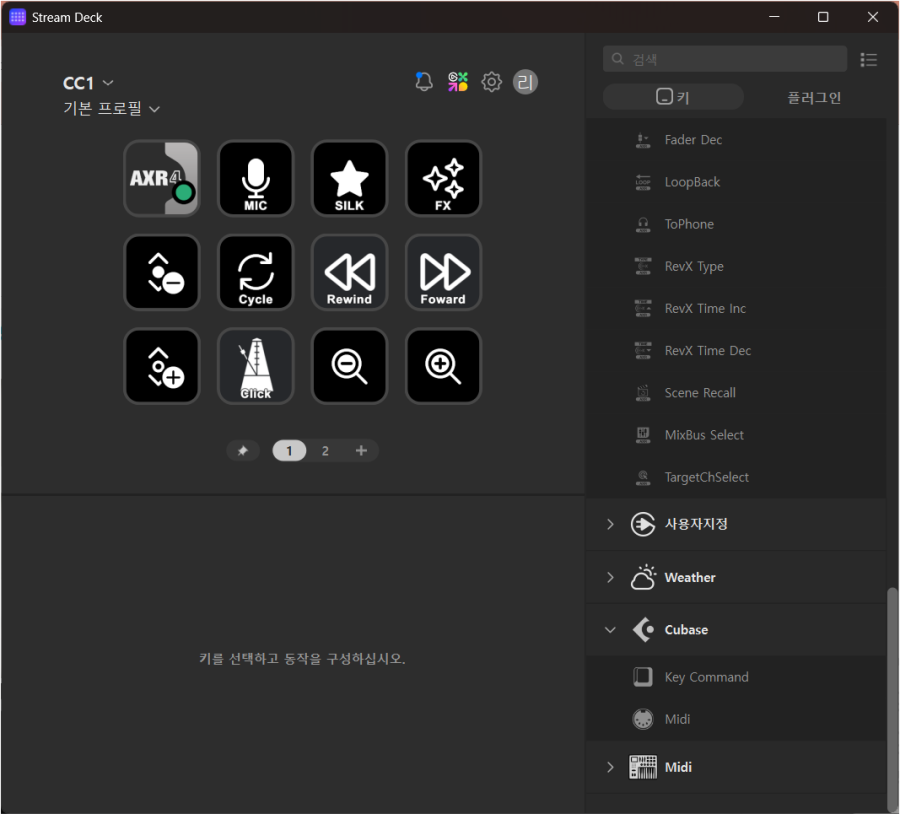Minimize the Stream Deck window
Viewport: 900px width, 814px height.
tap(774, 17)
